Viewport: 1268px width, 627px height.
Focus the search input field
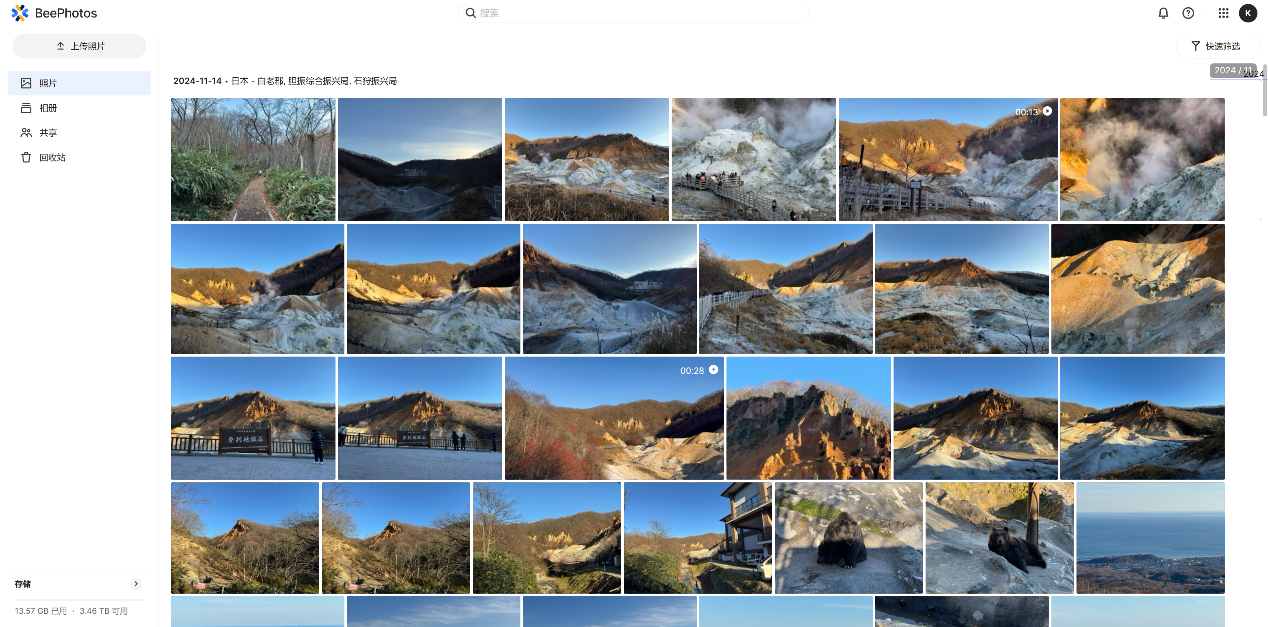coord(640,13)
